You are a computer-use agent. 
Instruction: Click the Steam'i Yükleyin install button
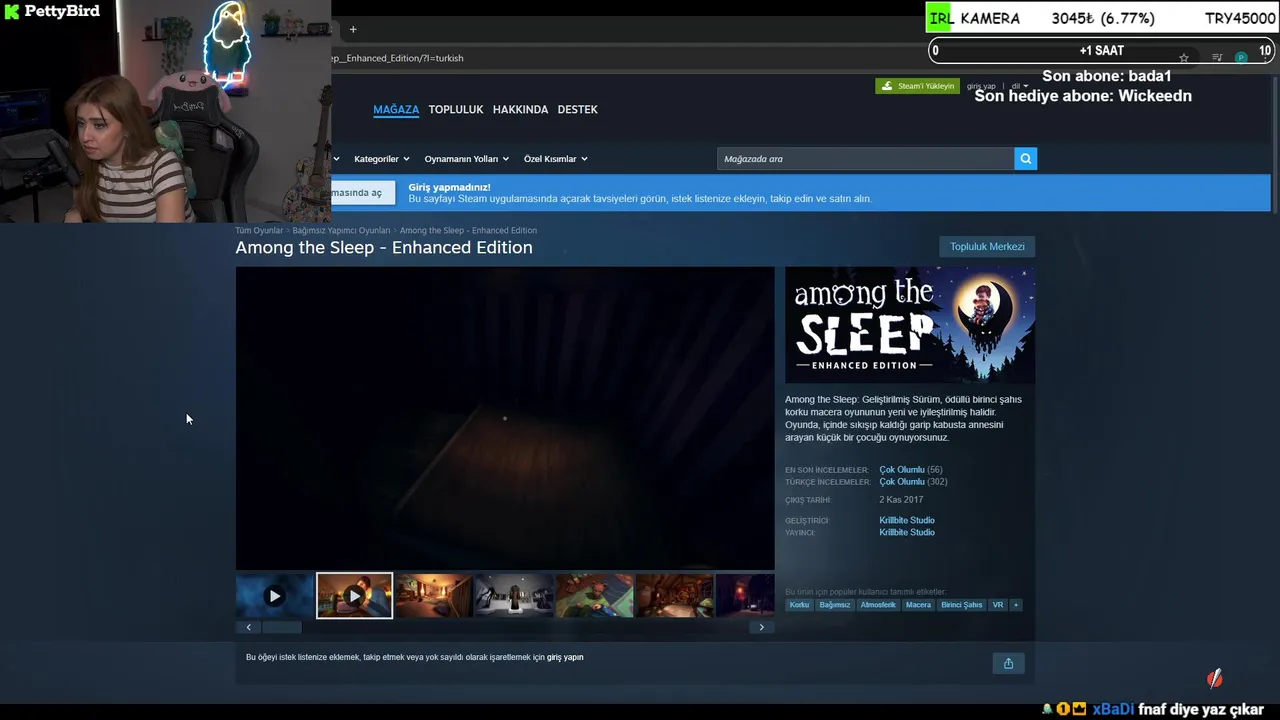(x=917, y=86)
